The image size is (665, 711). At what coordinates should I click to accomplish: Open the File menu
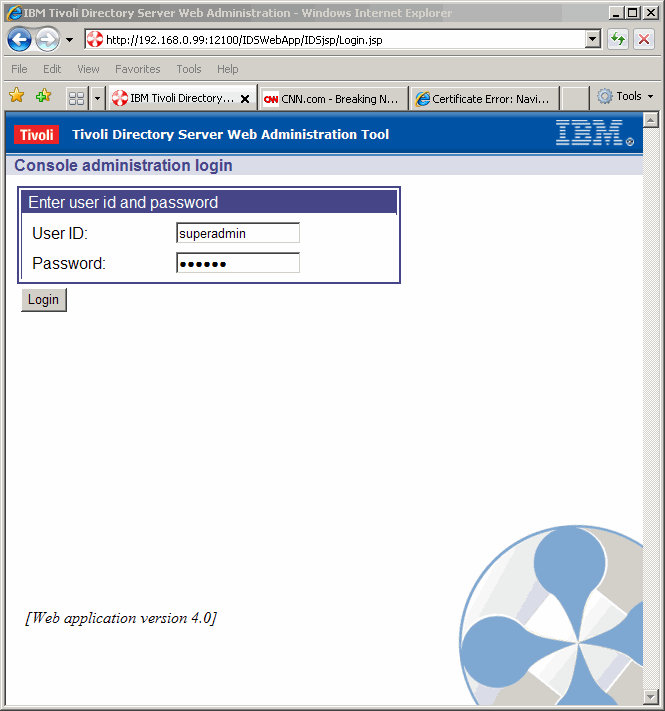coord(19,69)
